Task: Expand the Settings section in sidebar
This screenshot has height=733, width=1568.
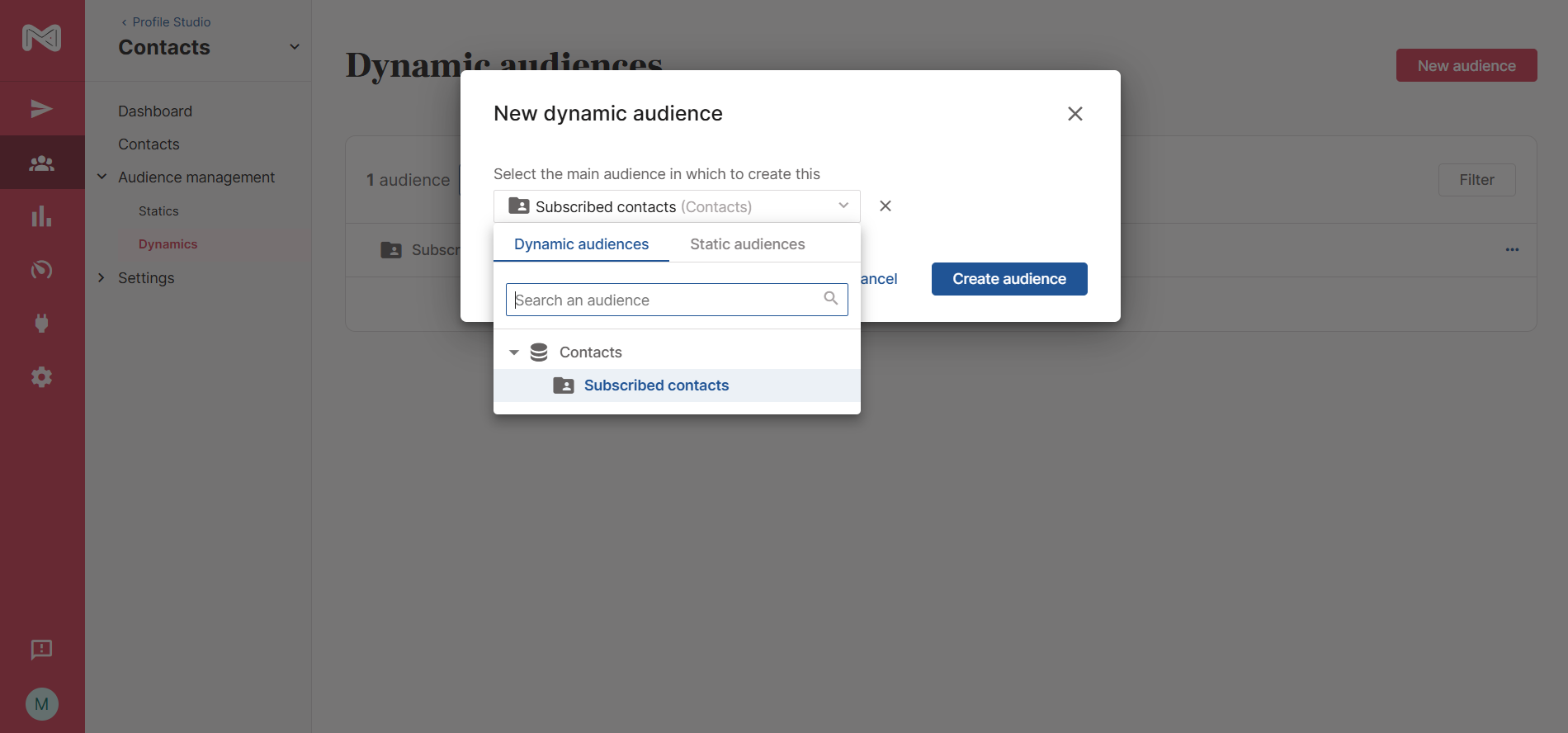Action: [x=102, y=278]
